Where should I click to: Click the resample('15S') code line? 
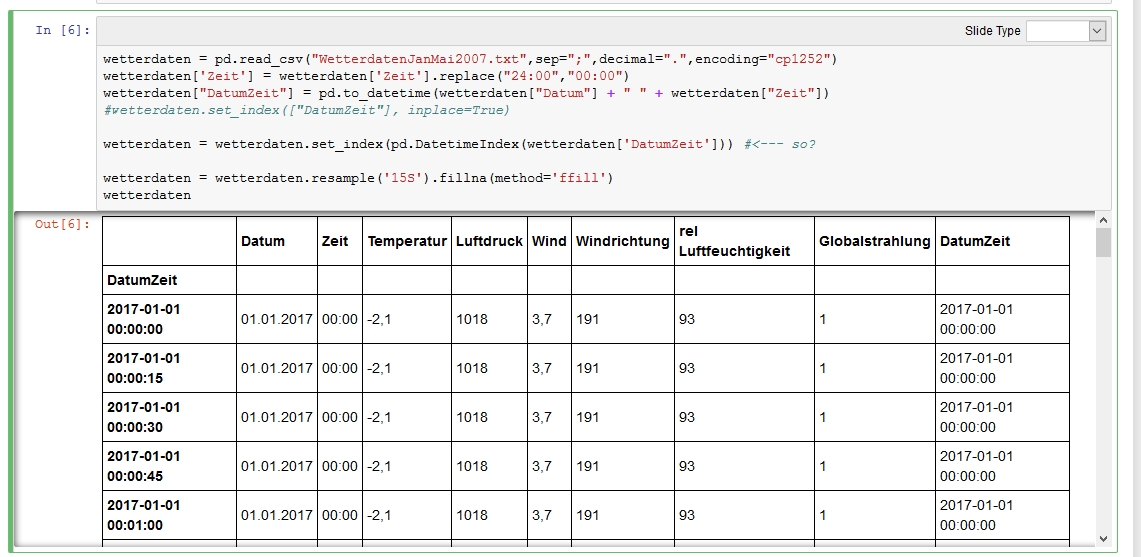coord(358,178)
